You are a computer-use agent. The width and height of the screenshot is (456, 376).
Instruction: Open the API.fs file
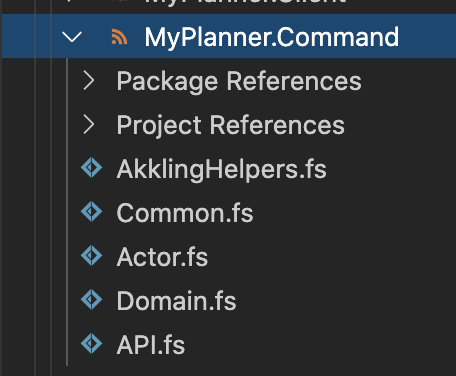(x=151, y=345)
